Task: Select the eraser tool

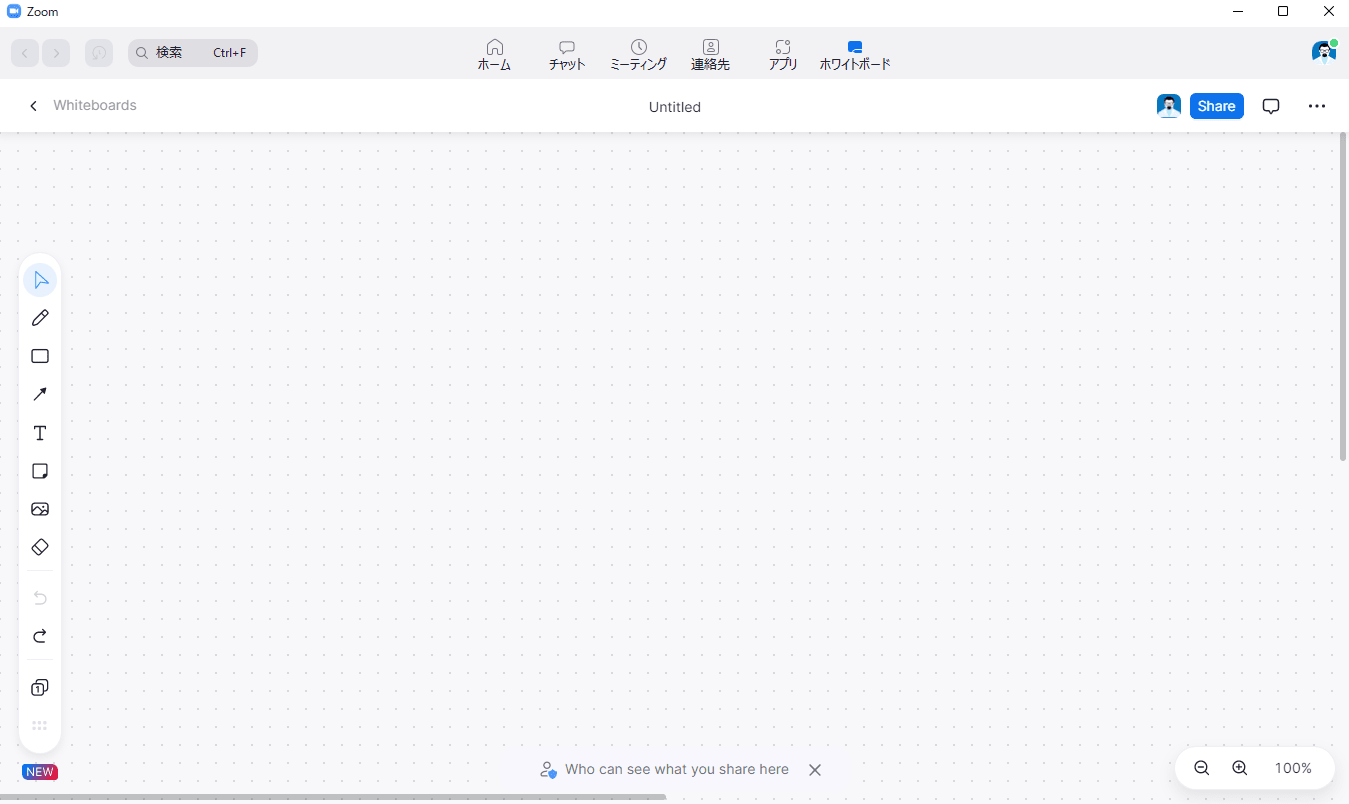Action: coord(40,547)
